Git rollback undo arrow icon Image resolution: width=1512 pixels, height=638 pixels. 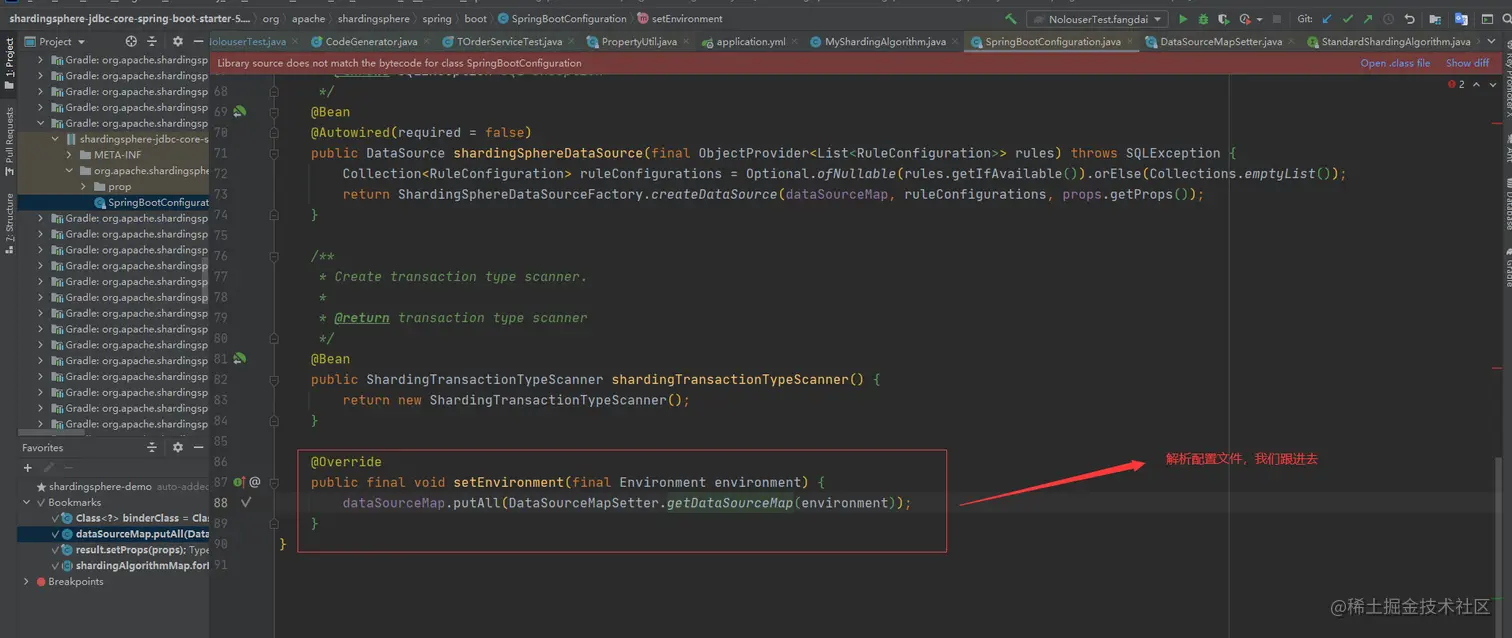[x=1410, y=19]
